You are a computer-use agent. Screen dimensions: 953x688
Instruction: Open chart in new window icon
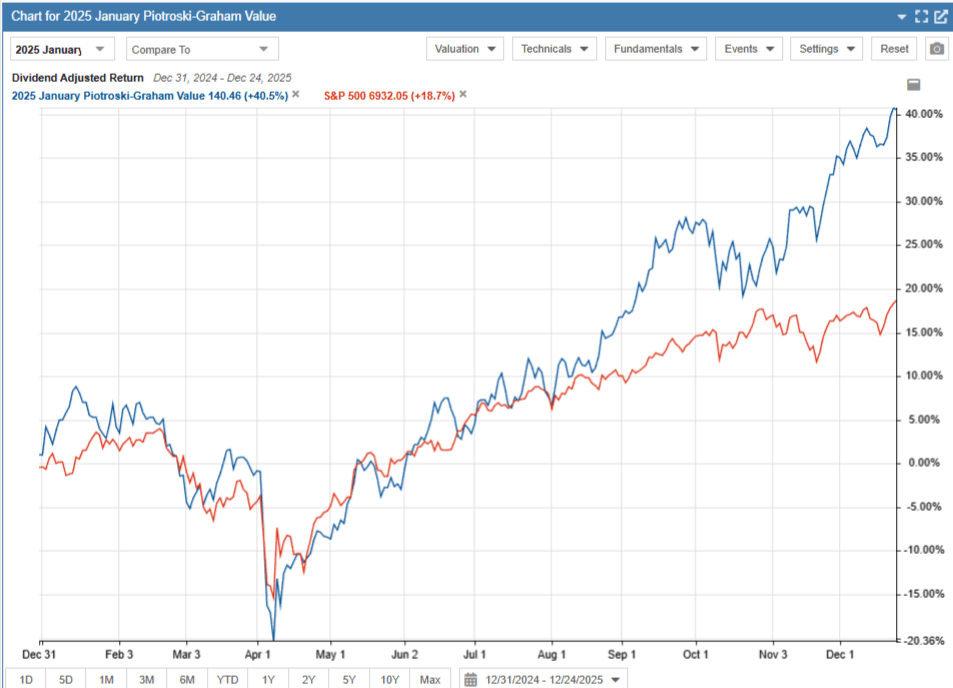tap(941, 16)
